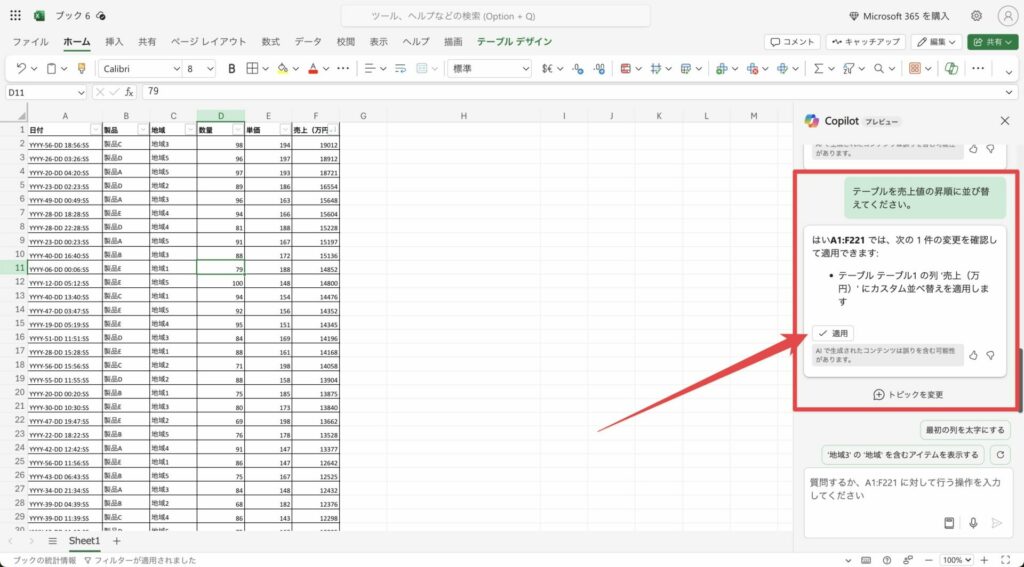Click the トピックを変更 button

(908, 395)
